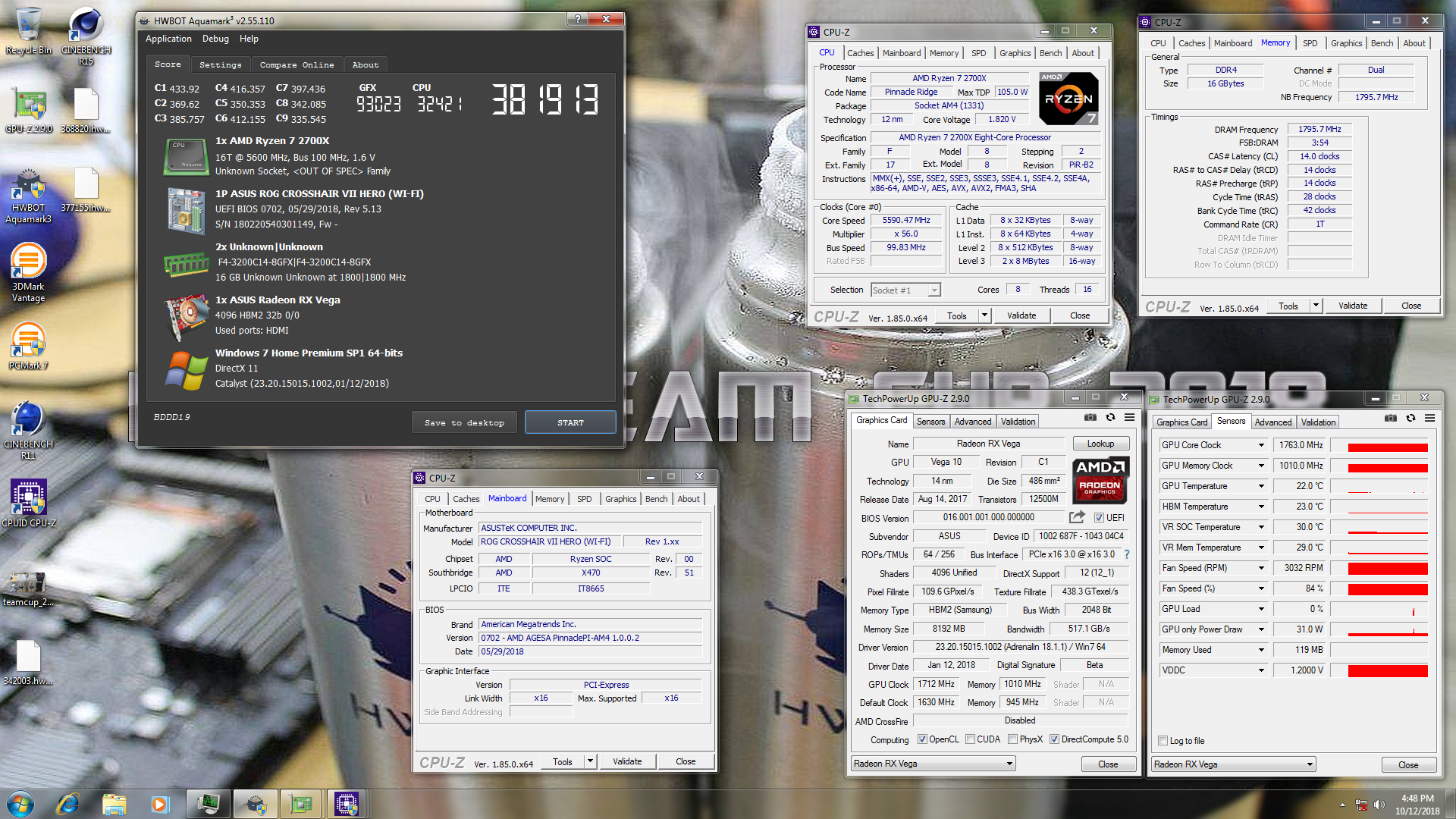Screen dimensions: 1456x819
Task: Switch to the SPD tab in the CPU-Z Memory window
Action: pyautogui.click(x=1310, y=43)
